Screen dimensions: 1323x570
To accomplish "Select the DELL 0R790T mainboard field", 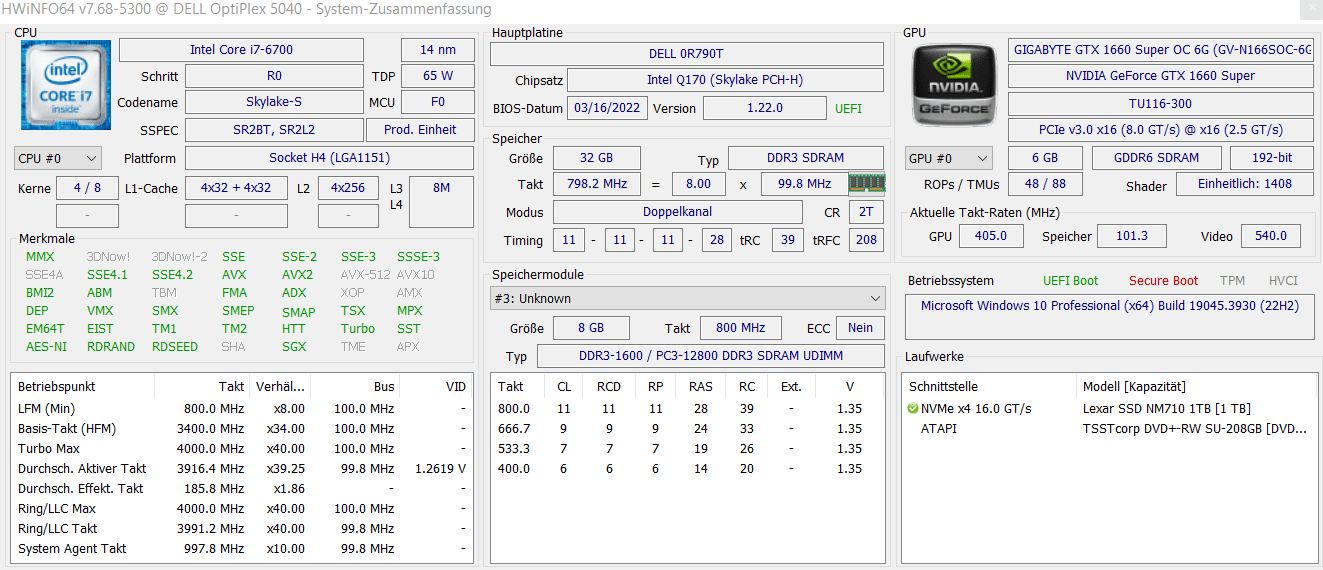I will coord(686,54).
